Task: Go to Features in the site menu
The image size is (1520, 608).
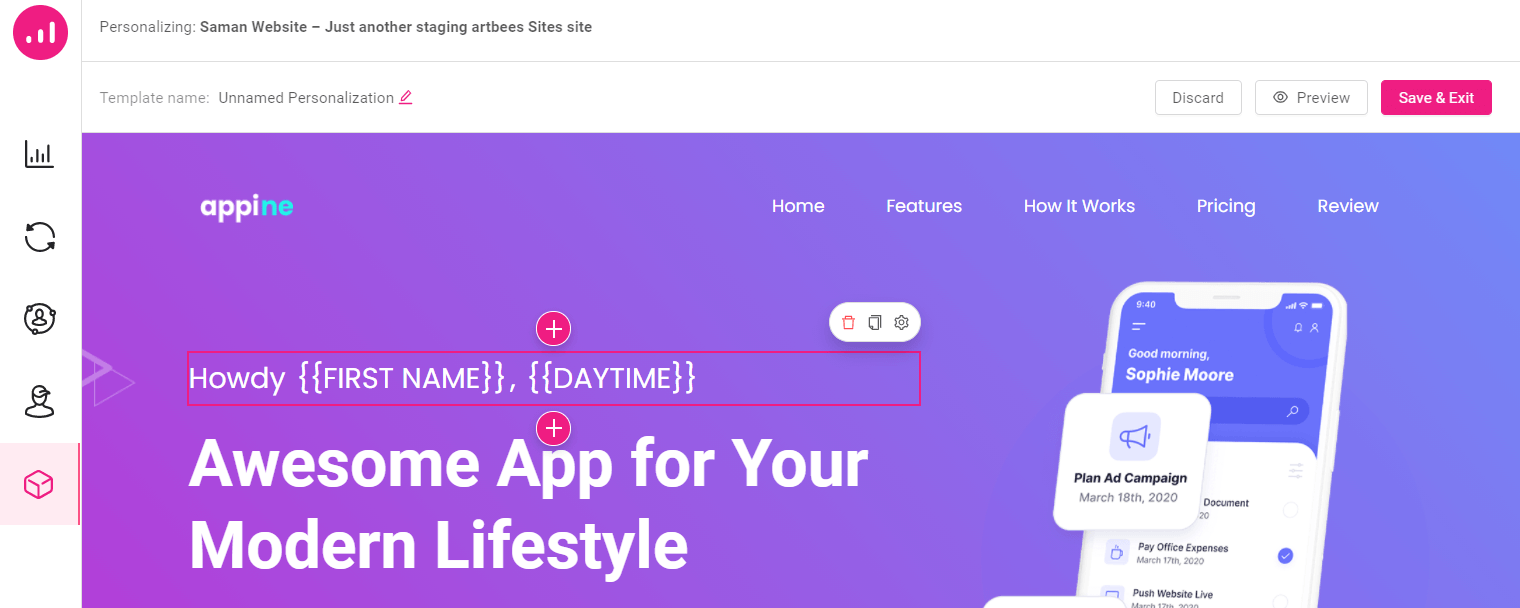Action: [x=924, y=206]
